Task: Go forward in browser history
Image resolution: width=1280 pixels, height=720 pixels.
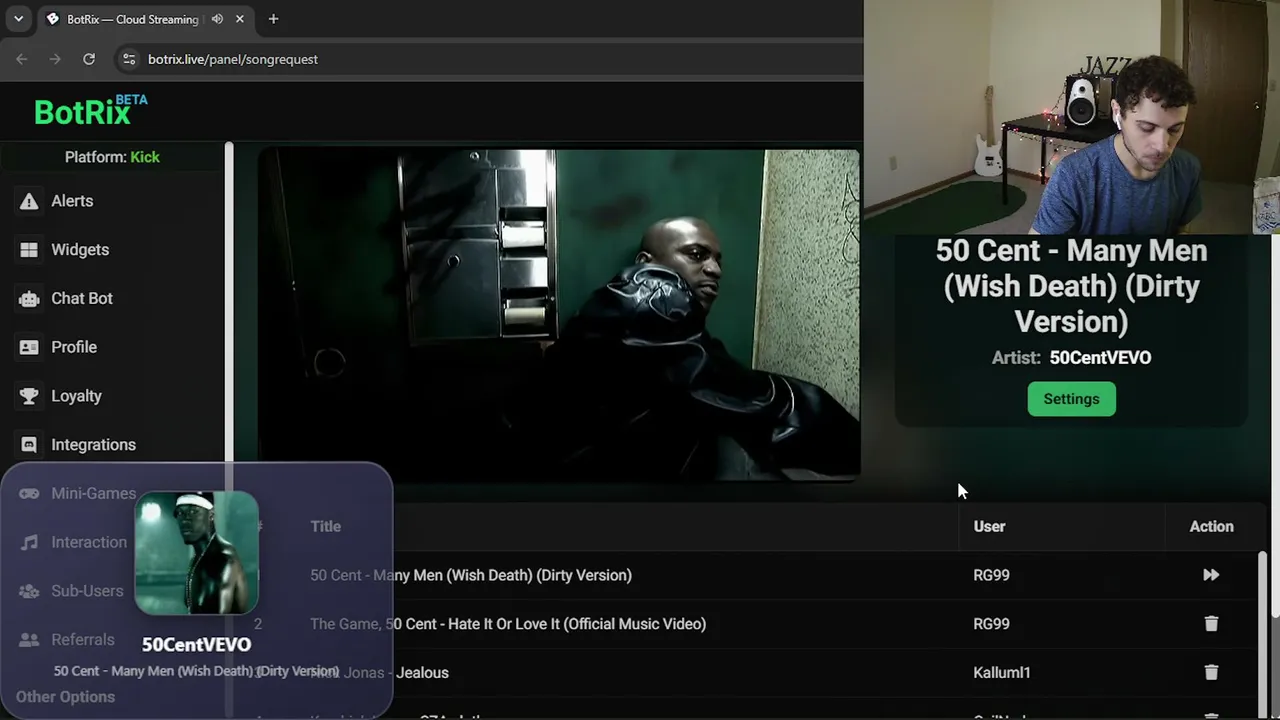Action: pyautogui.click(x=55, y=59)
